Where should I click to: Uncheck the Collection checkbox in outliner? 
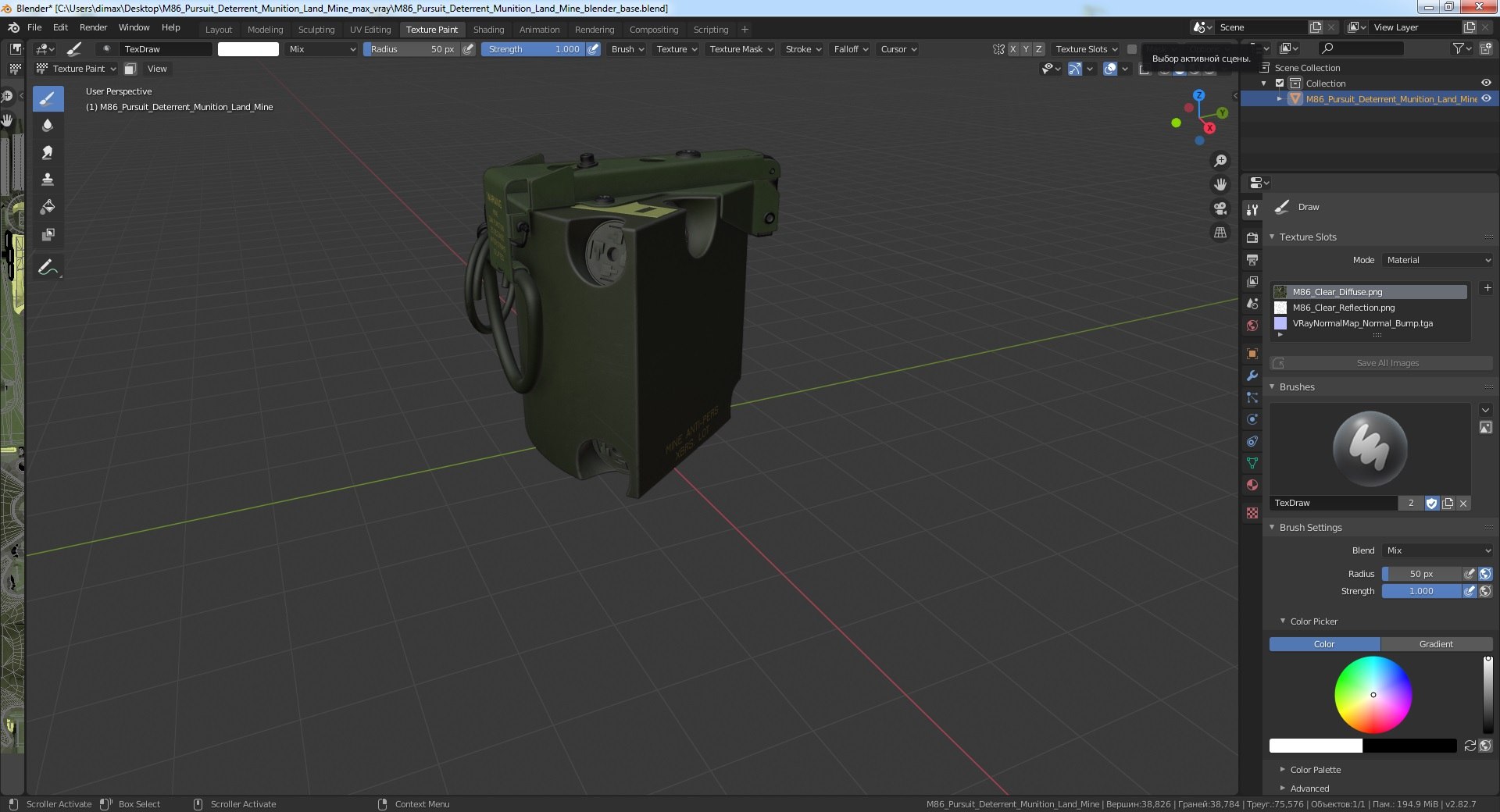[1280, 83]
